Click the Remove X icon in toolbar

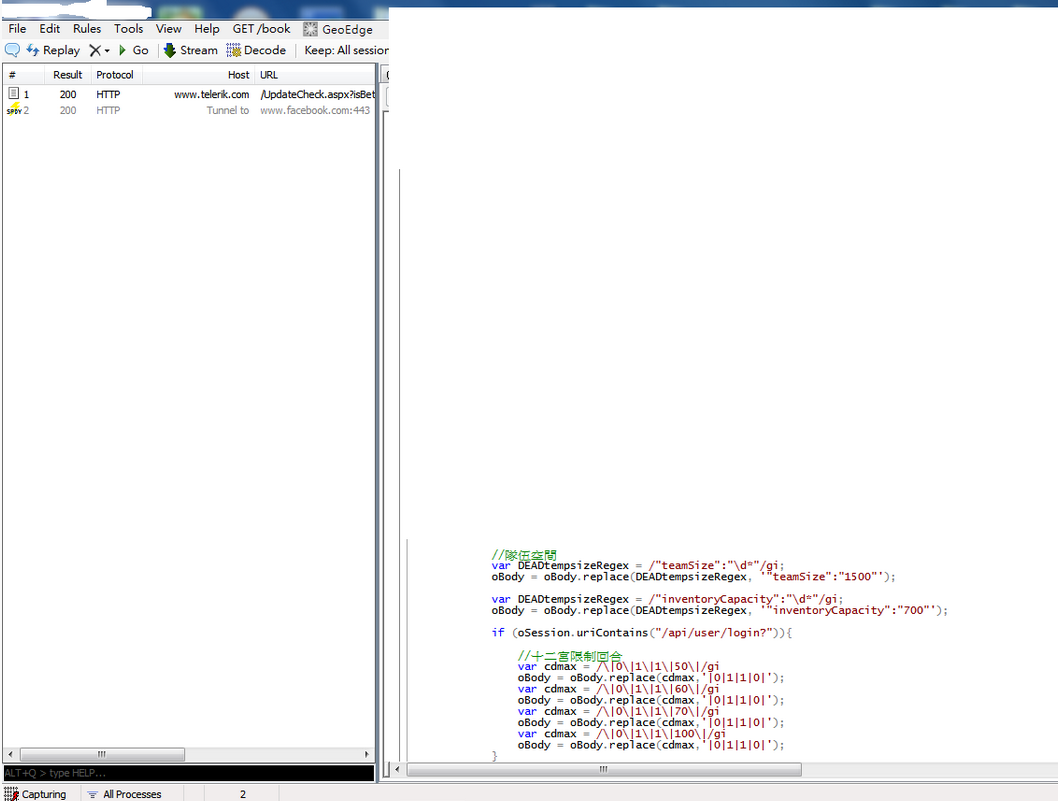coord(94,50)
